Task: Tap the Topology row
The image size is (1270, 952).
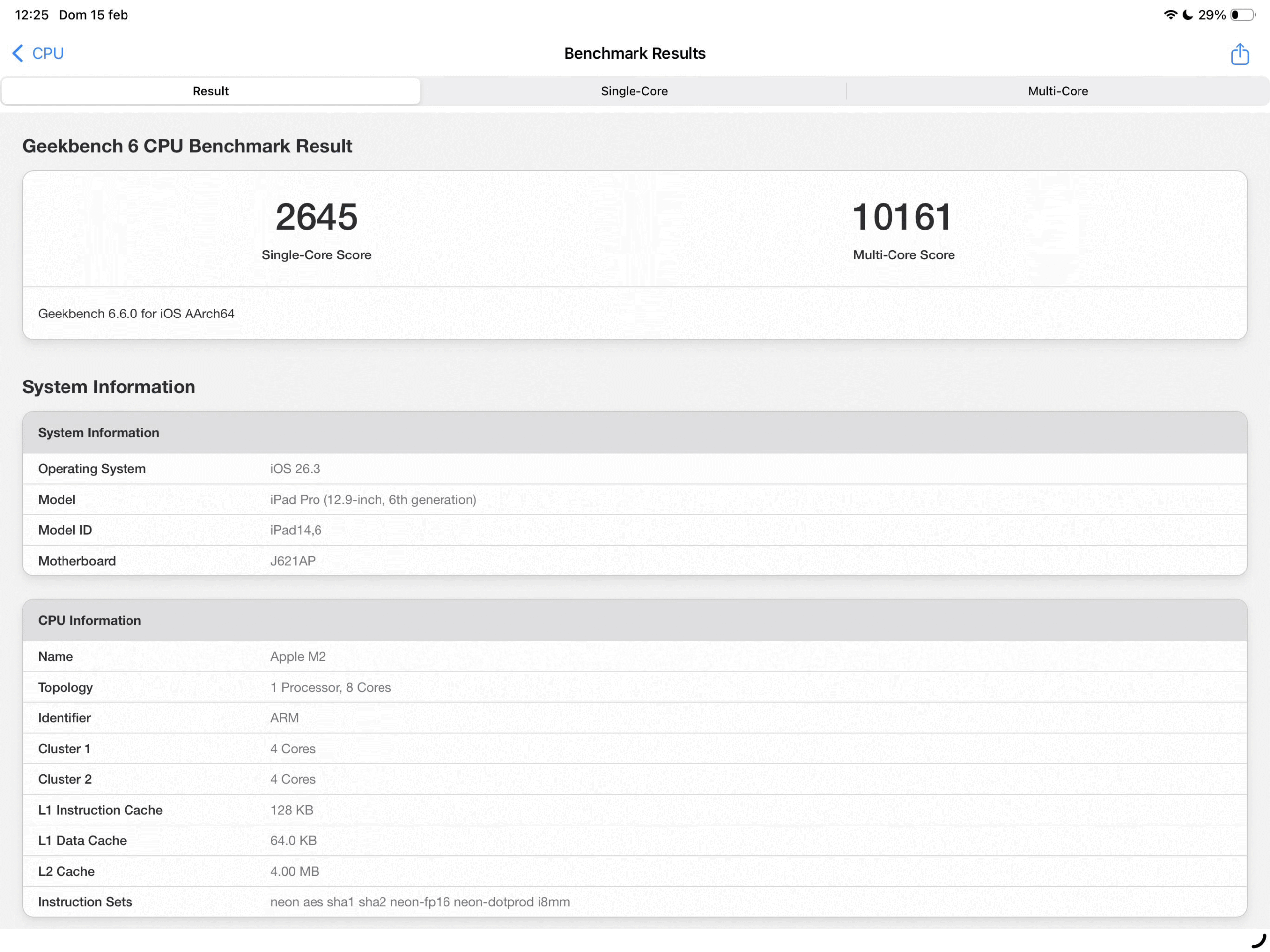Action: coord(635,687)
